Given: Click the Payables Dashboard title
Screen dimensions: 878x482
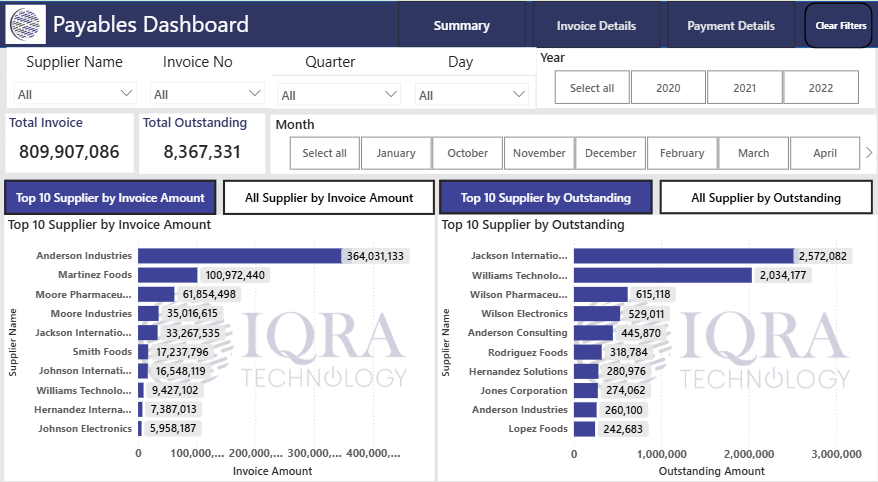Looking at the screenshot, I should 151,25.
